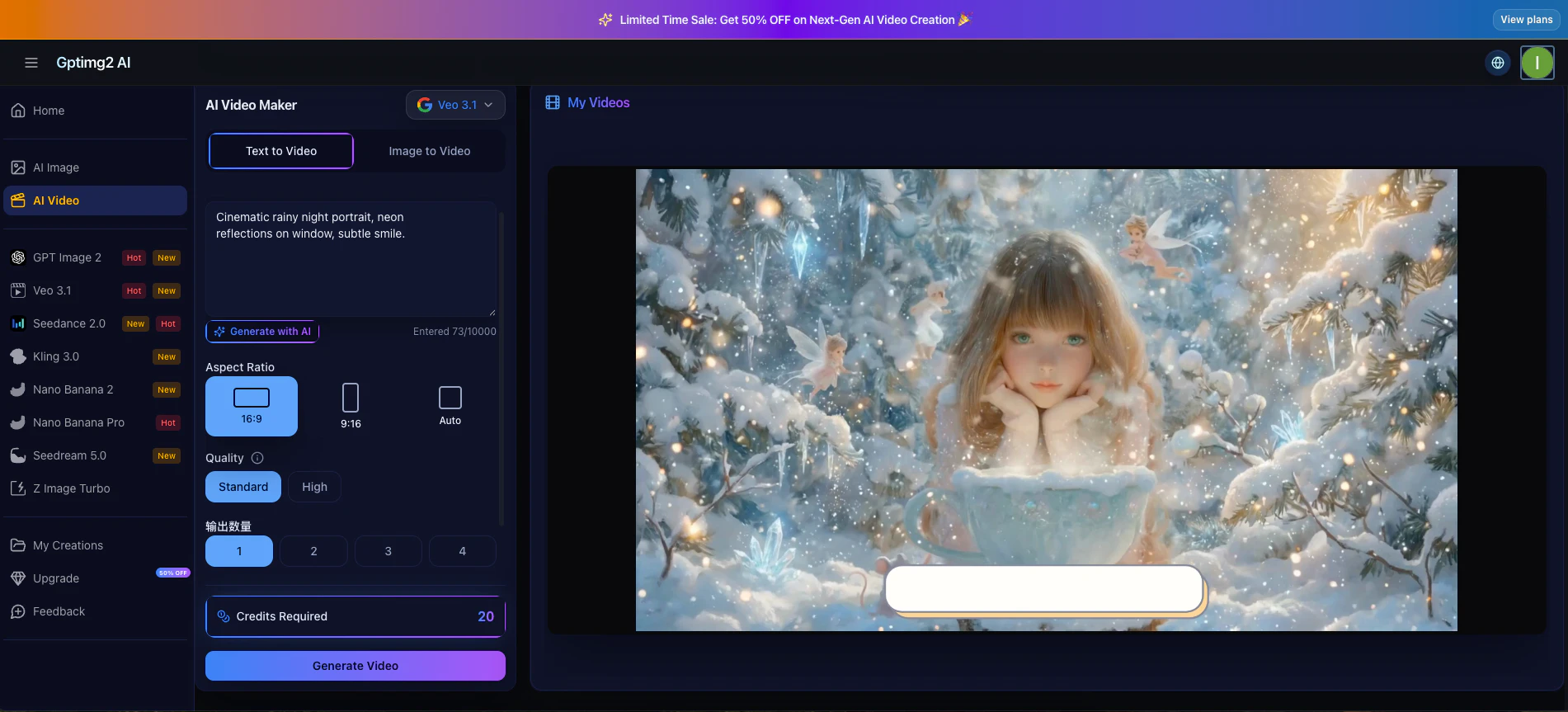Click the globe language icon
The image size is (1568, 712).
(x=1498, y=63)
